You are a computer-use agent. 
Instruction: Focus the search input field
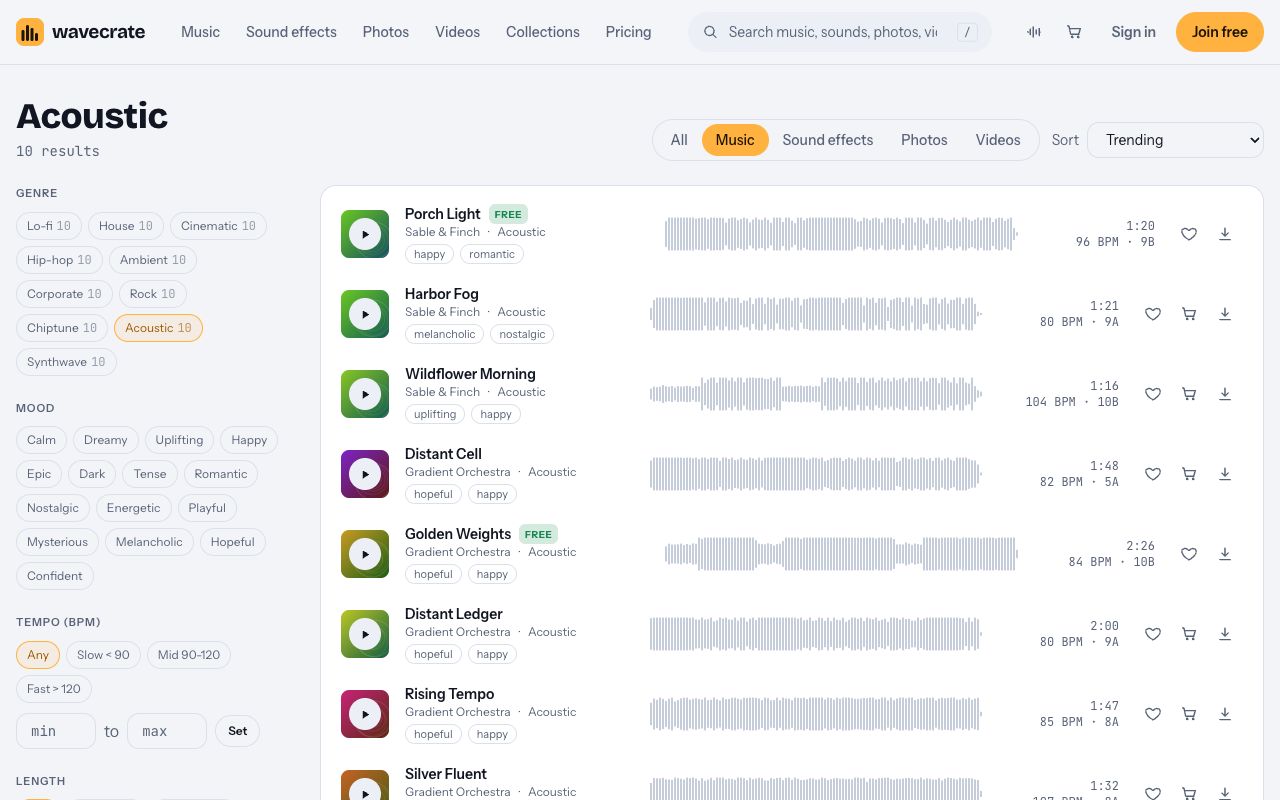(833, 32)
